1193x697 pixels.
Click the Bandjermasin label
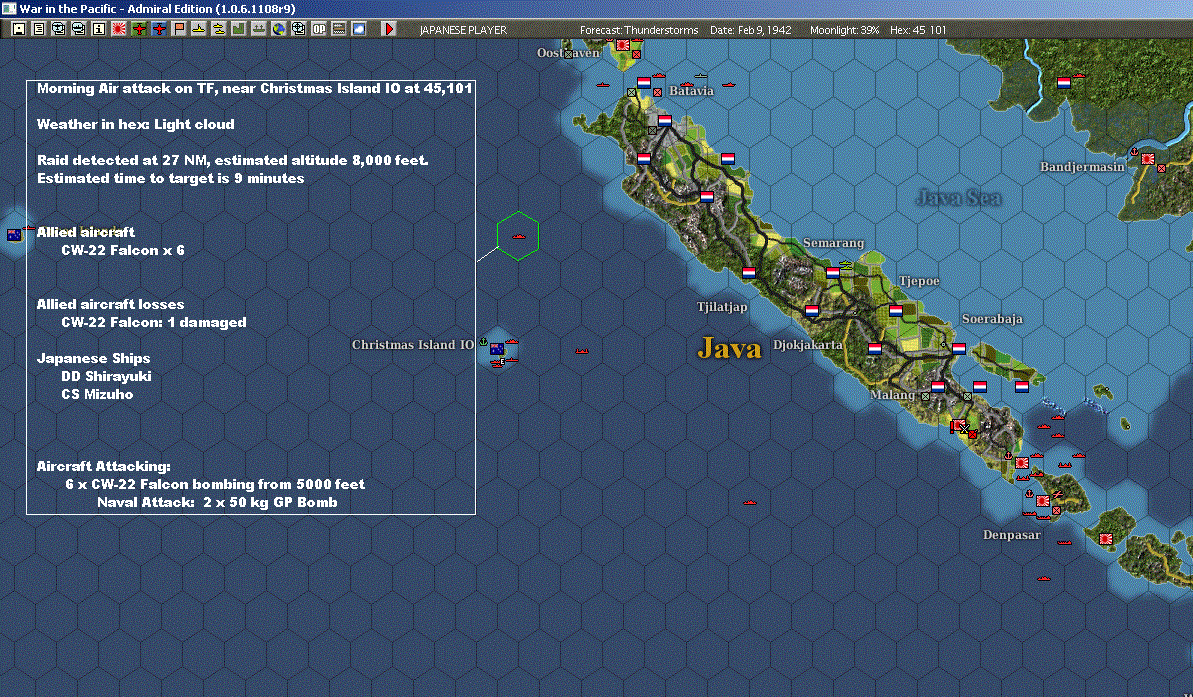click(x=1082, y=167)
